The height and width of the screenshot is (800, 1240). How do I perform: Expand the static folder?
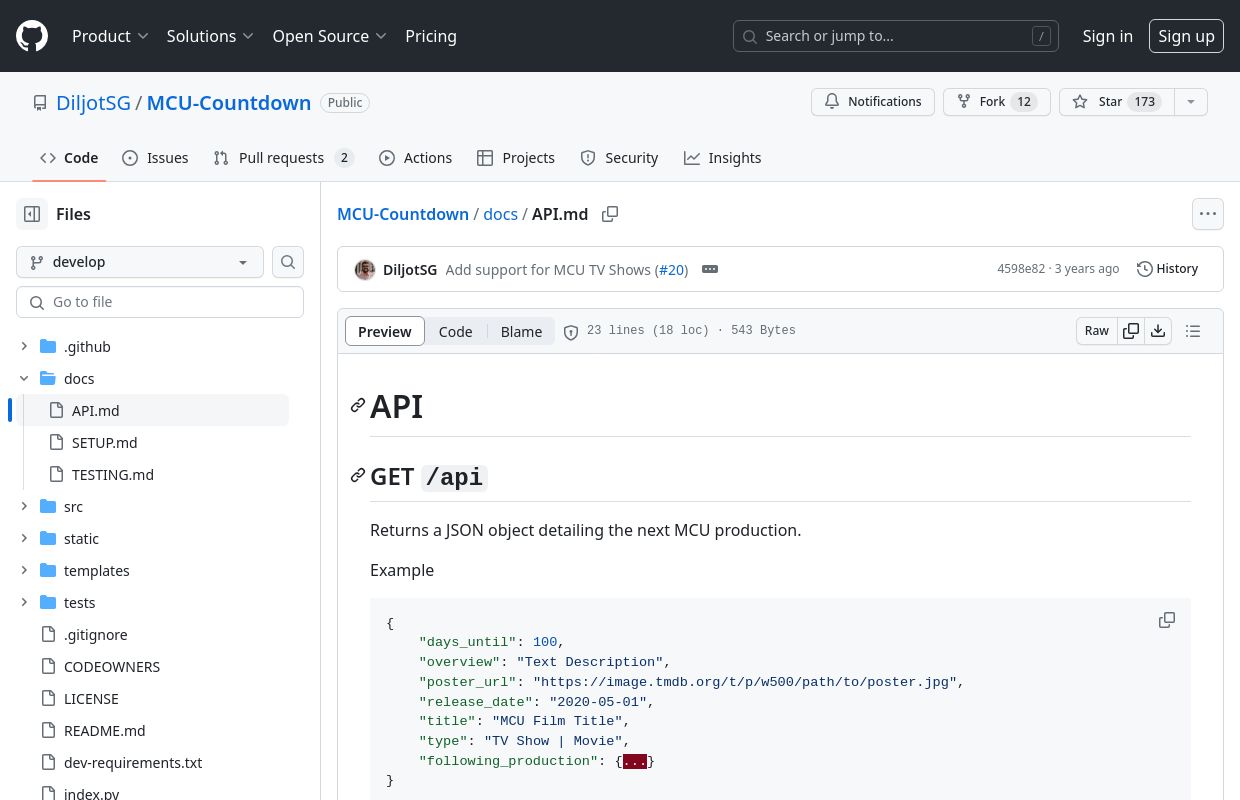tap(24, 539)
